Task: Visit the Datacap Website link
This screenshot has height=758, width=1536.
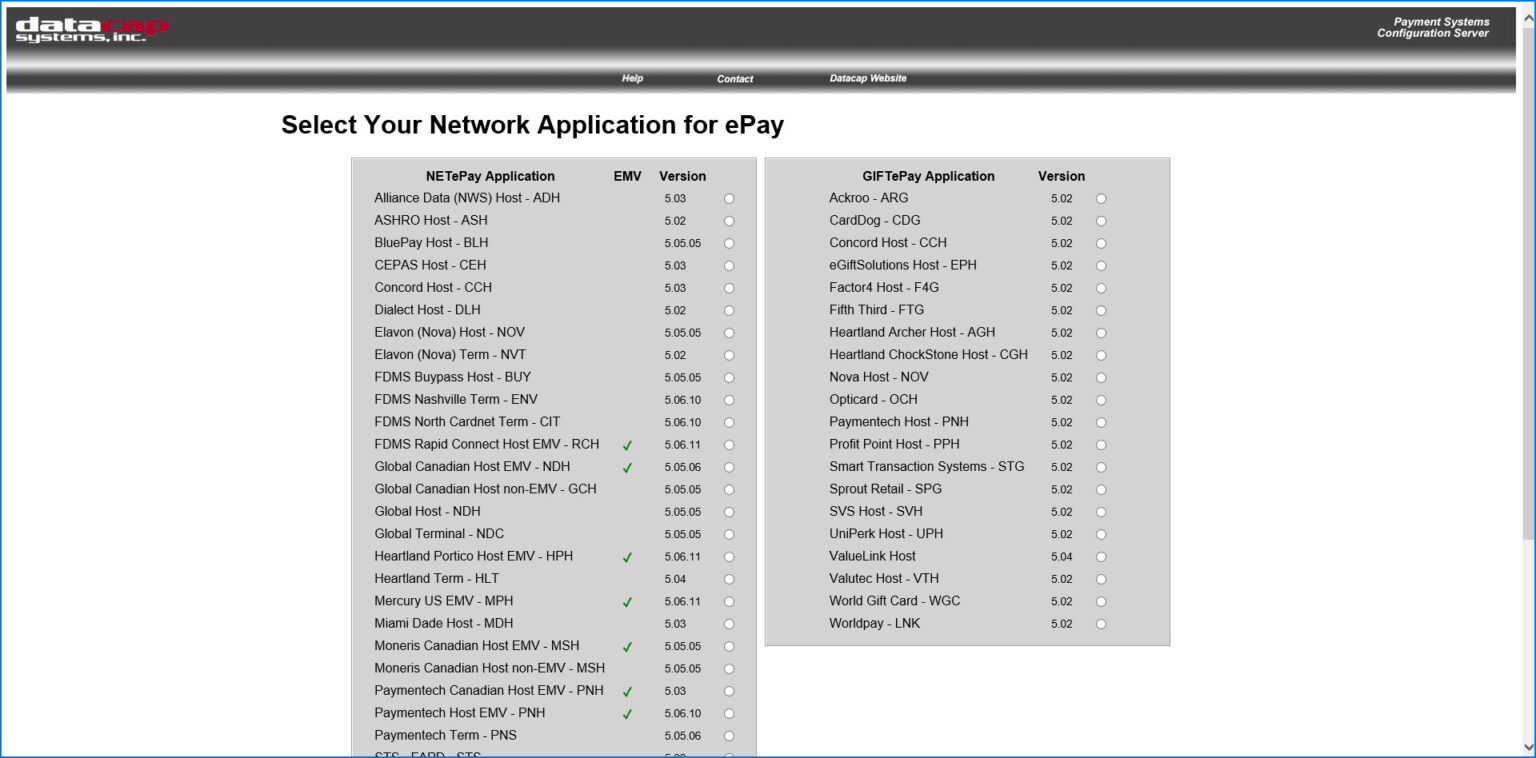Action: click(867, 78)
